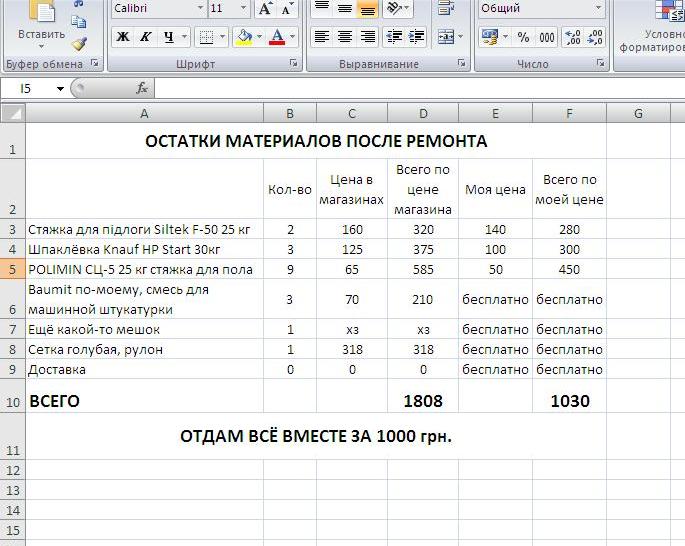Expand the font size 11 list
This screenshot has width=685, height=546.
click(243, 8)
